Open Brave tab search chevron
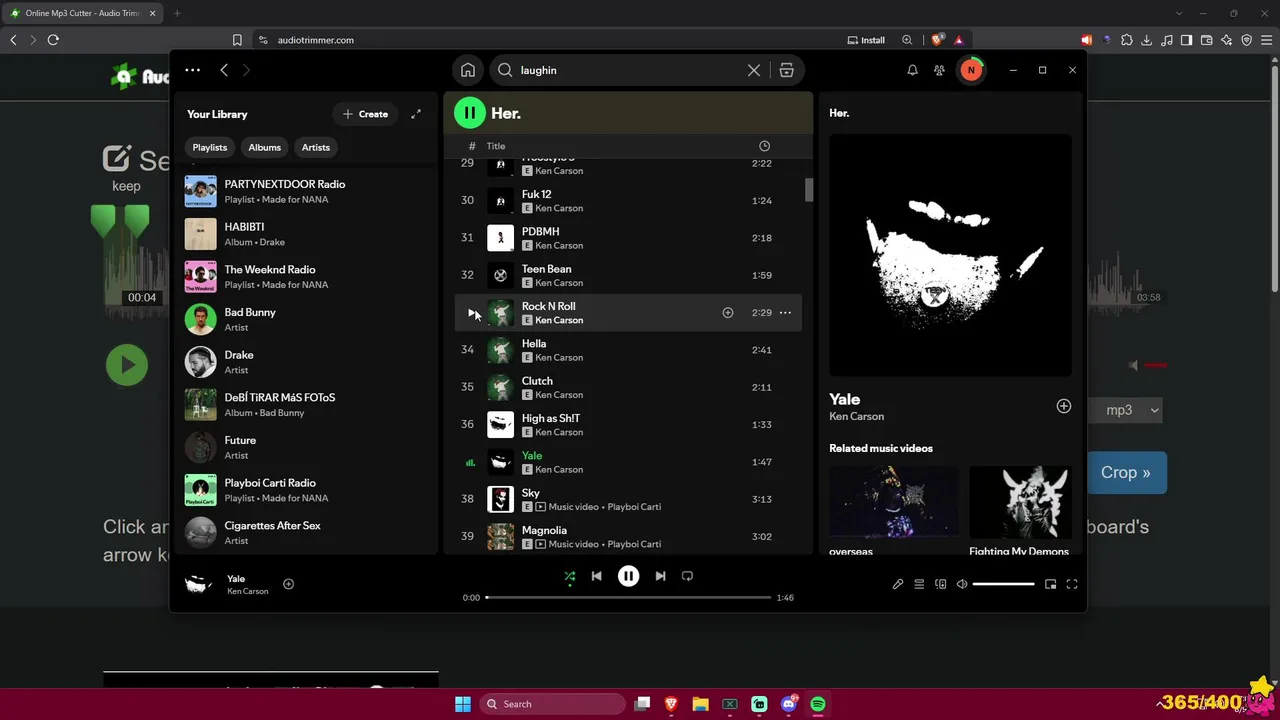This screenshot has width=1280, height=720. (1180, 13)
